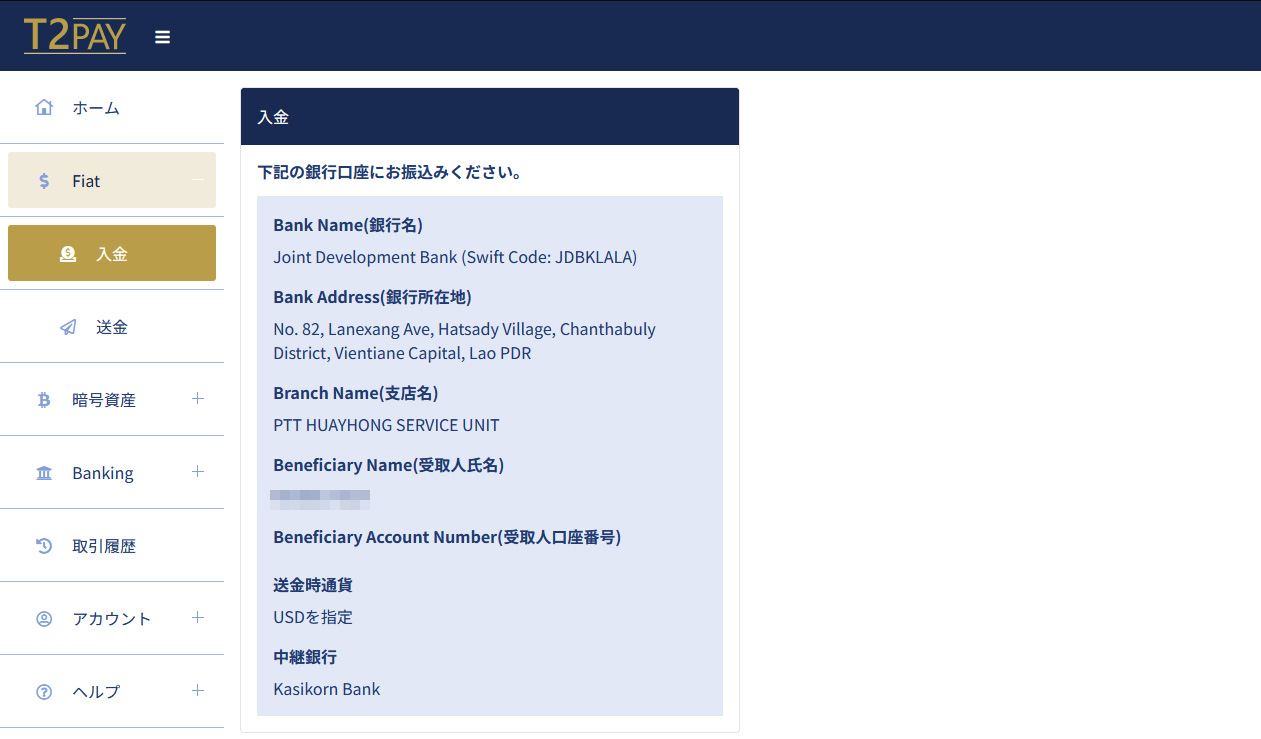Viewport: 1261px width, 739px height.
Task: Click the instruction text 下記の銀行口座にお振込みください
Action: [390, 172]
